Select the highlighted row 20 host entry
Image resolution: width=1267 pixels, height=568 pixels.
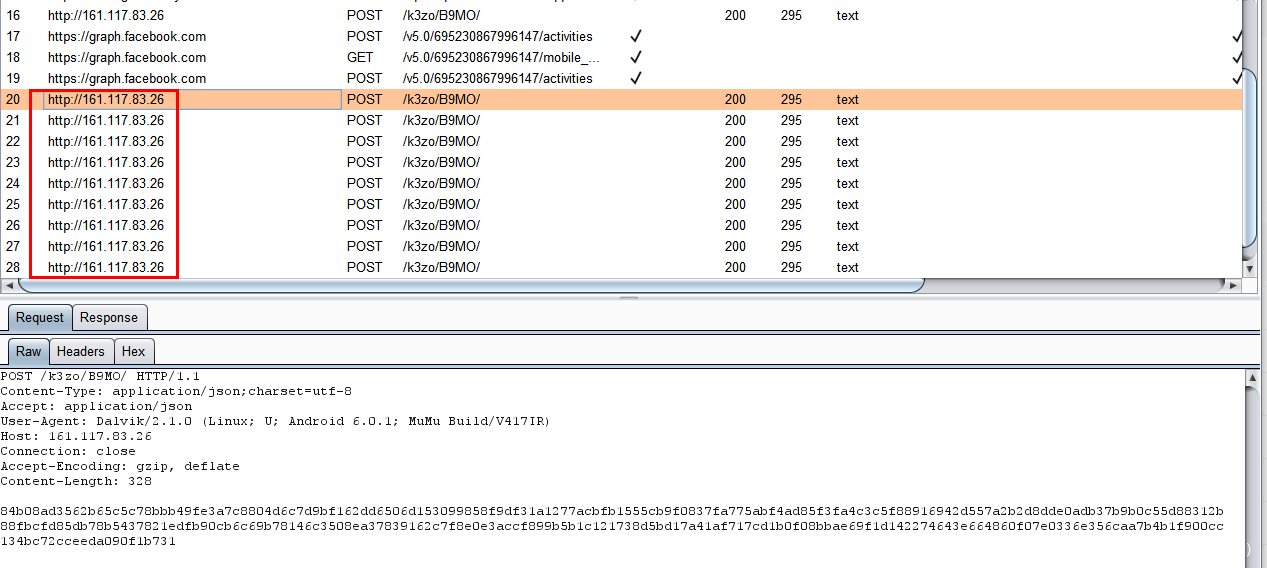tap(106, 99)
